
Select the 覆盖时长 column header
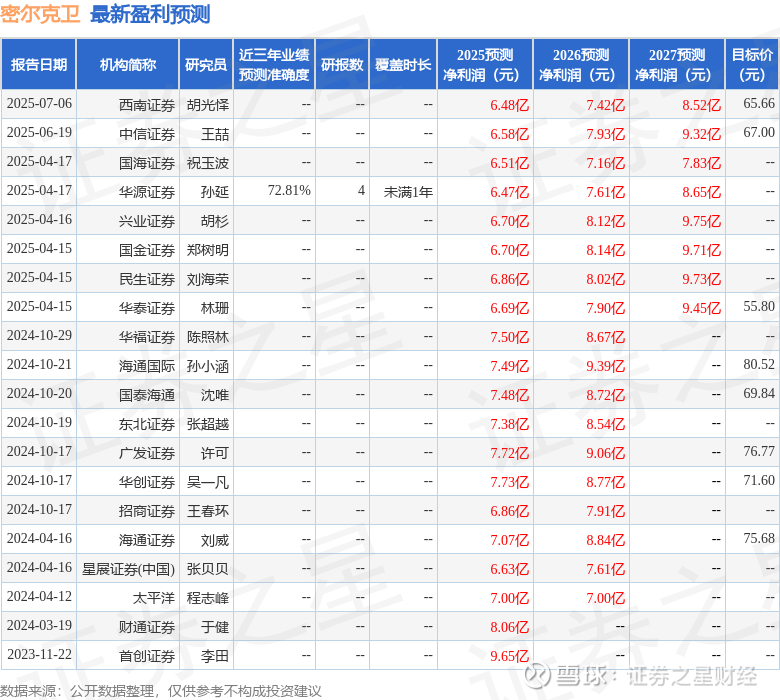[x=403, y=65]
